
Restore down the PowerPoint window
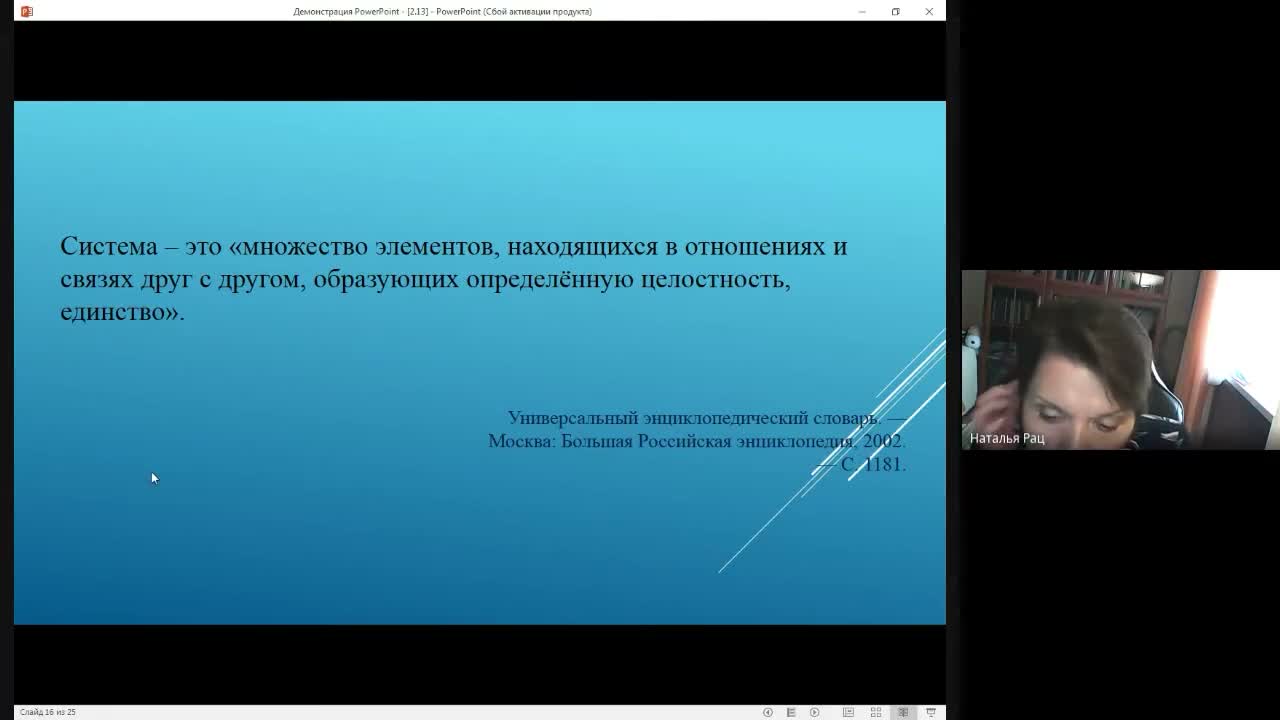coord(895,11)
